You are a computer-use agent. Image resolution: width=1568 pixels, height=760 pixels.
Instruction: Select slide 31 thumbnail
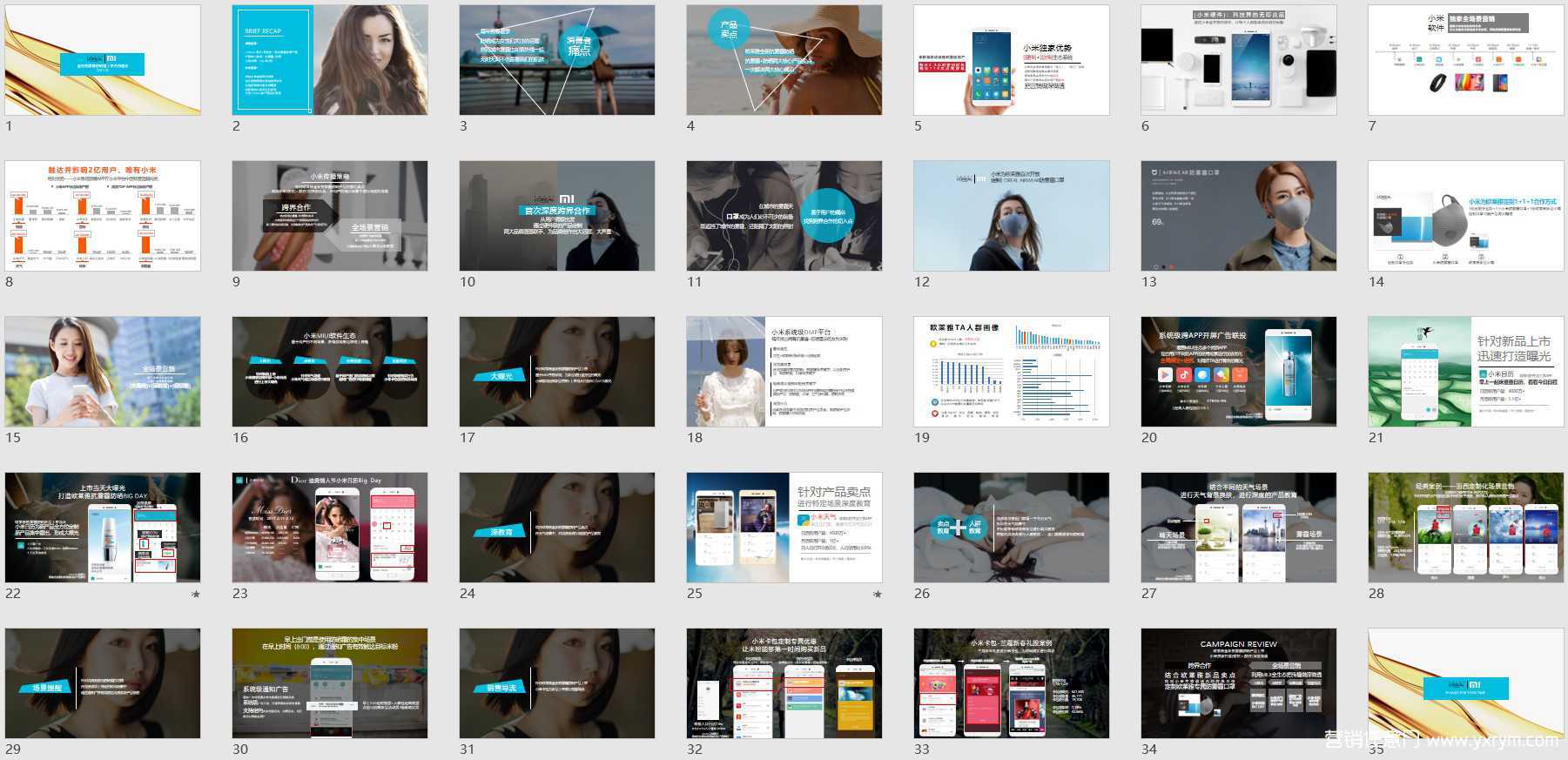pos(557,683)
